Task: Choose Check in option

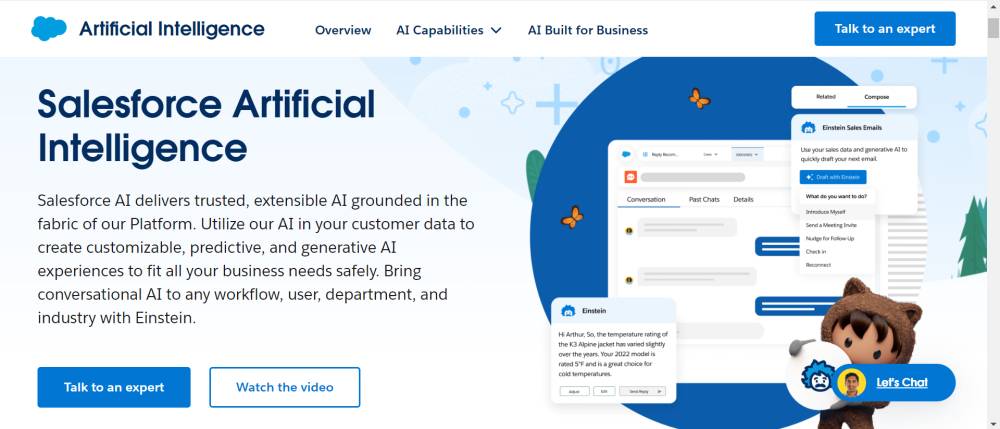Action: coord(816,252)
